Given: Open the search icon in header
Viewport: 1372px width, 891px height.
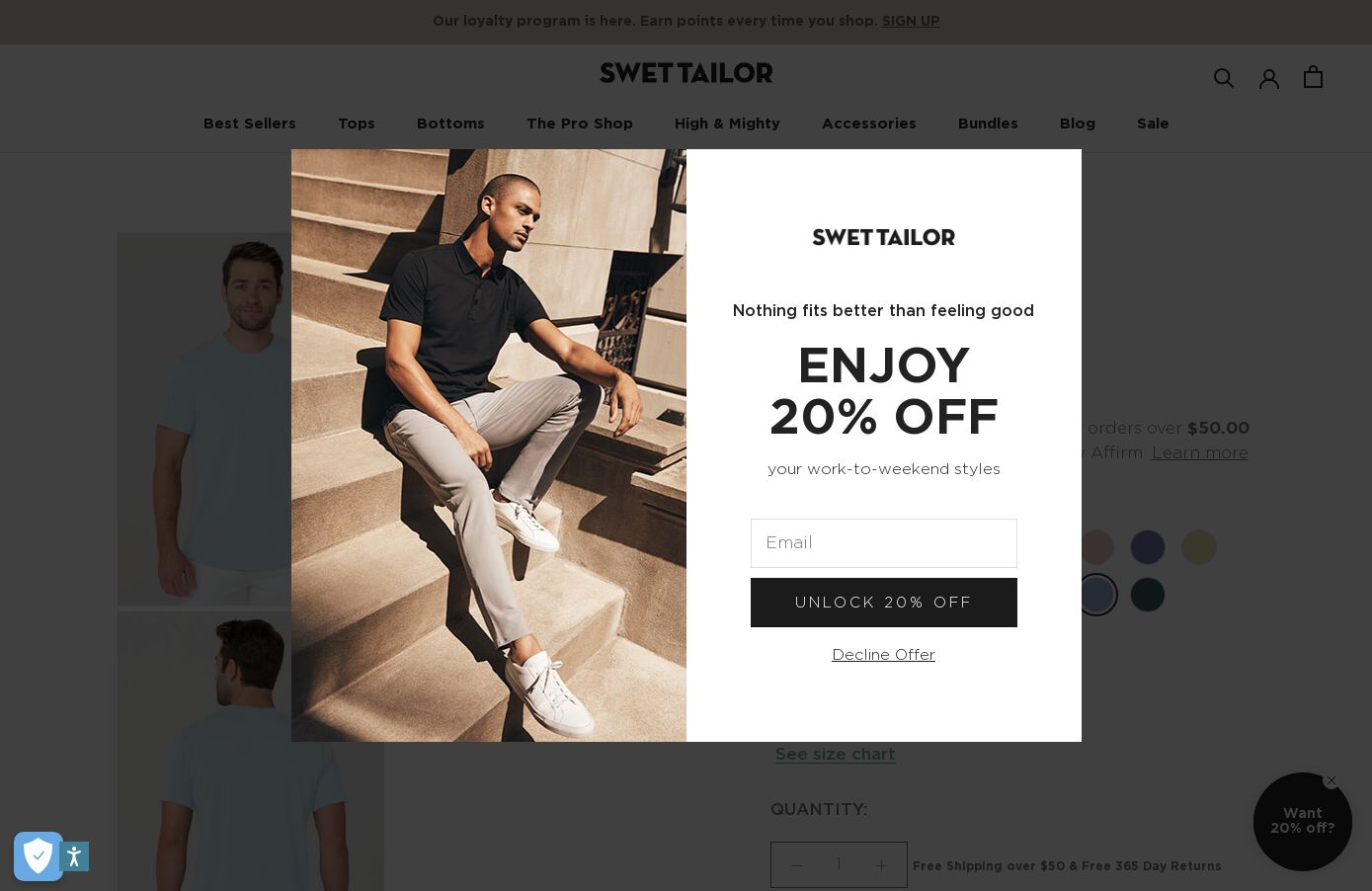Looking at the screenshot, I should pos(1224,78).
